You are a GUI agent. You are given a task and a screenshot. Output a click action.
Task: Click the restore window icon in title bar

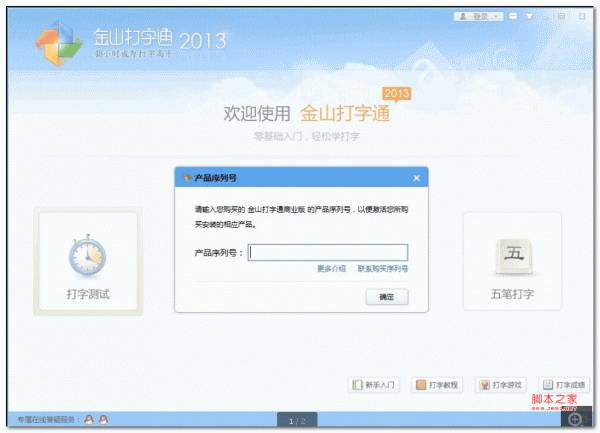click(561, 16)
